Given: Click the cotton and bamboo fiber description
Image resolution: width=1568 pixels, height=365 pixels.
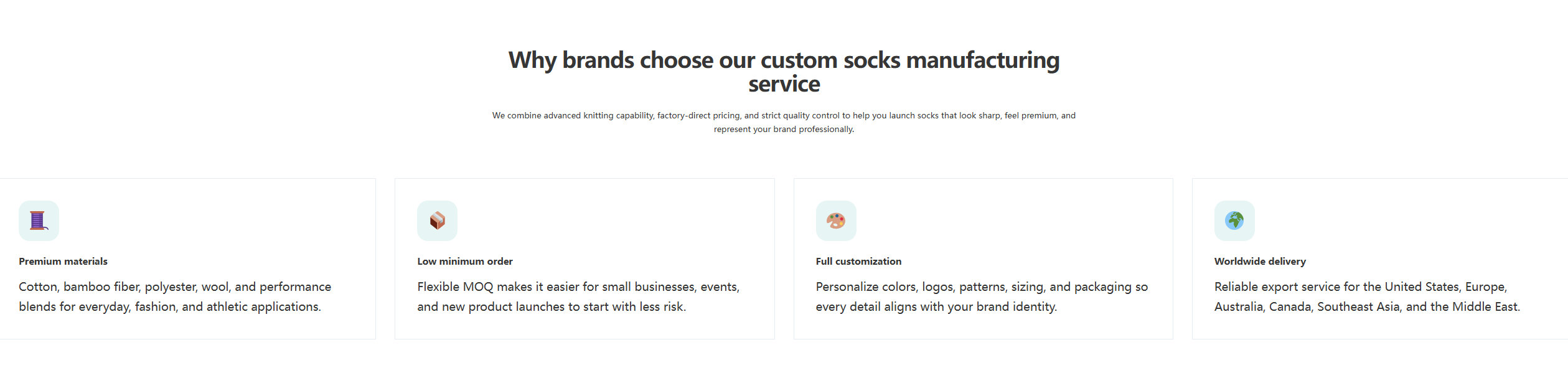Looking at the screenshot, I should (175, 296).
